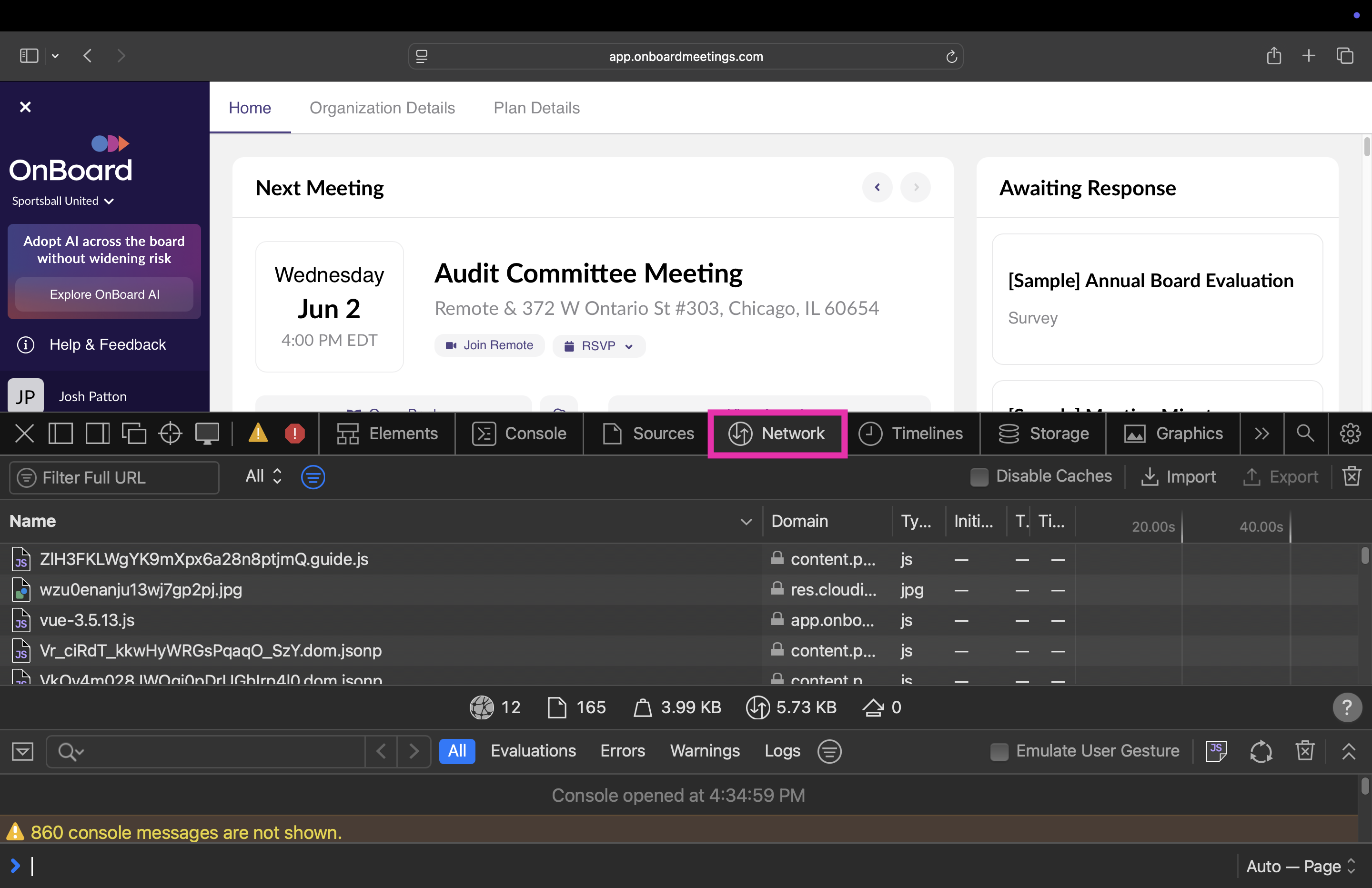Click the element selection crosshair icon
This screenshot has height=888, width=1372.
170,434
